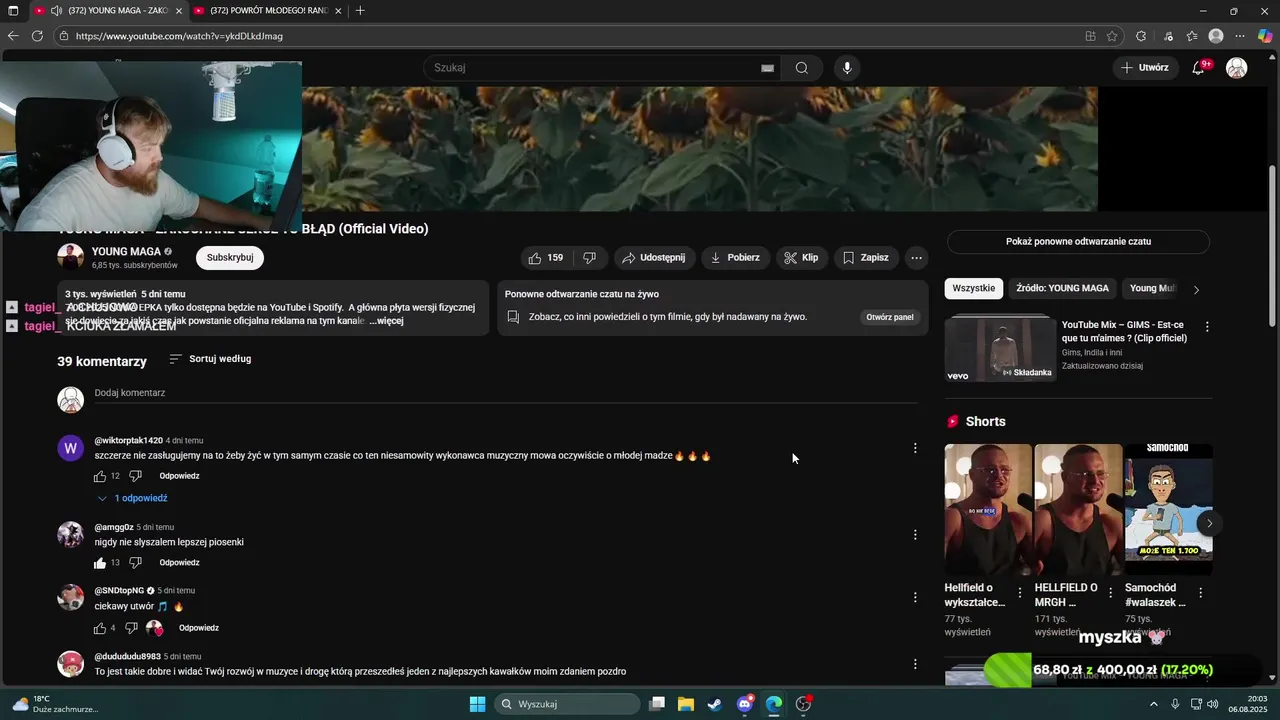The width and height of the screenshot is (1280, 720).
Task: Open the three-dot more actions under the video
Action: (916, 258)
